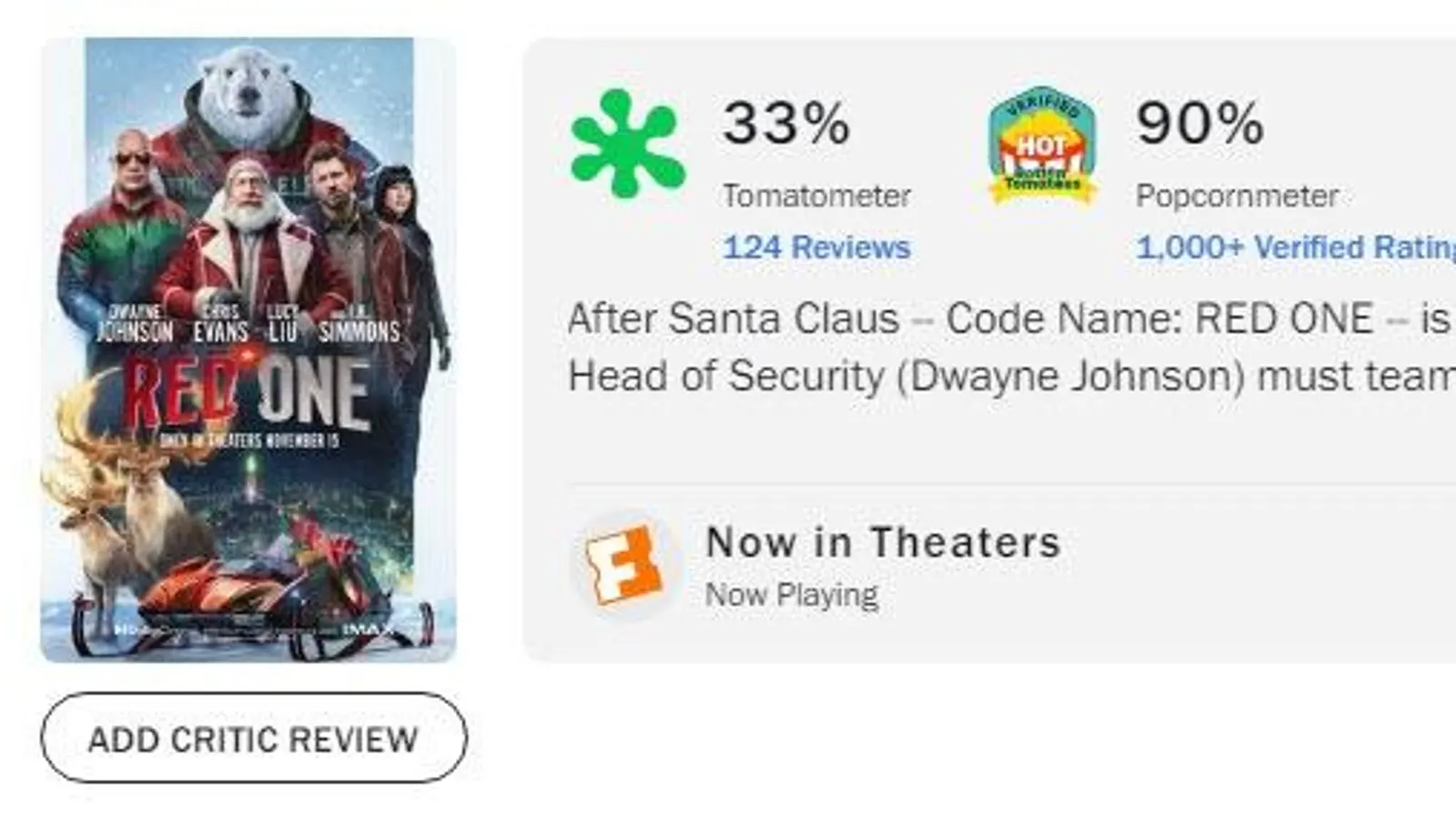Select the Tomatometer label text
This screenshot has width=1456, height=818.
coord(816,196)
